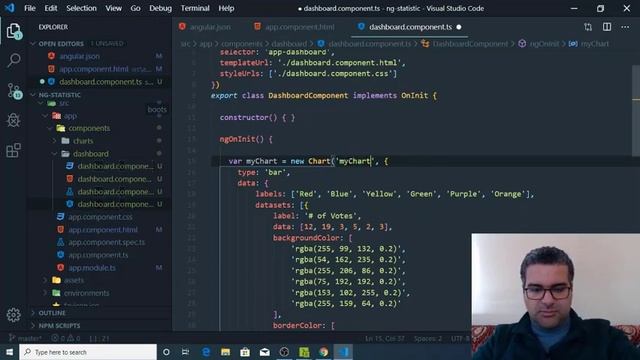
Task: Open Microsoft Store from the taskbar
Action: click(x=245, y=352)
